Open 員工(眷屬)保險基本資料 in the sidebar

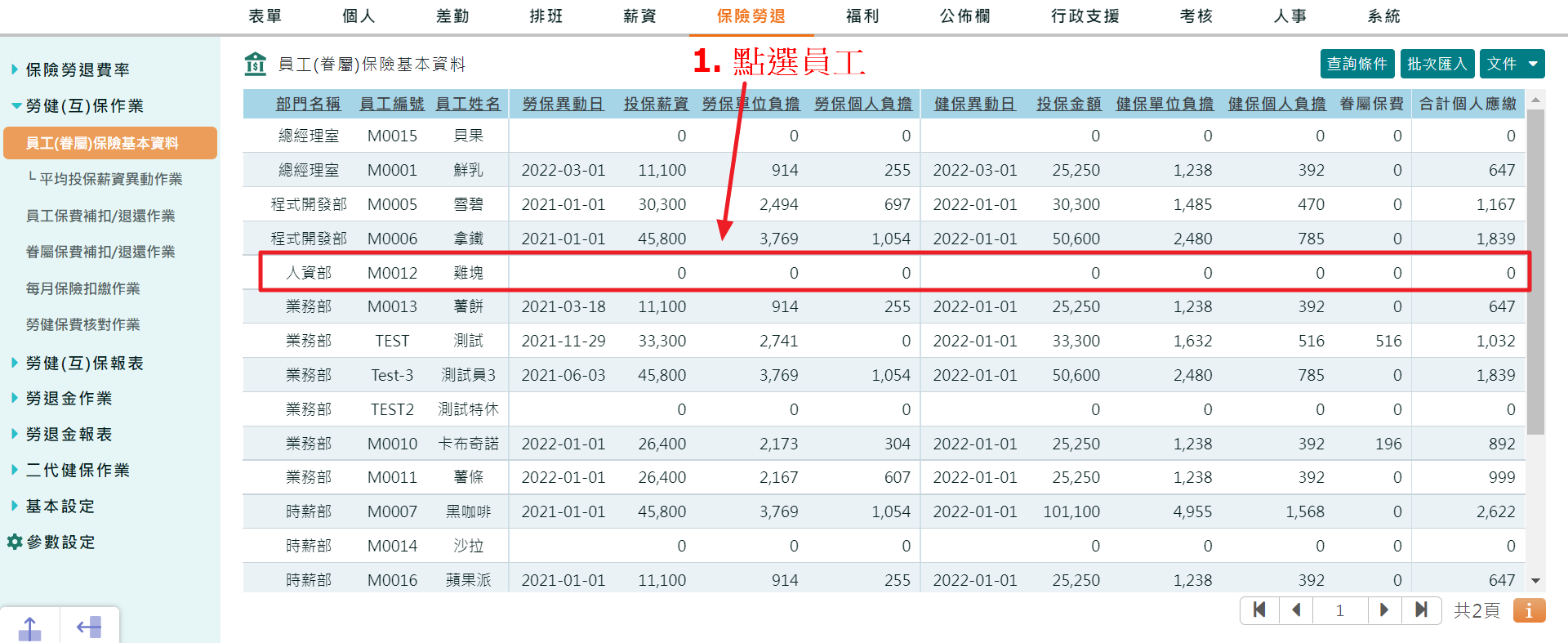[110, 143]
